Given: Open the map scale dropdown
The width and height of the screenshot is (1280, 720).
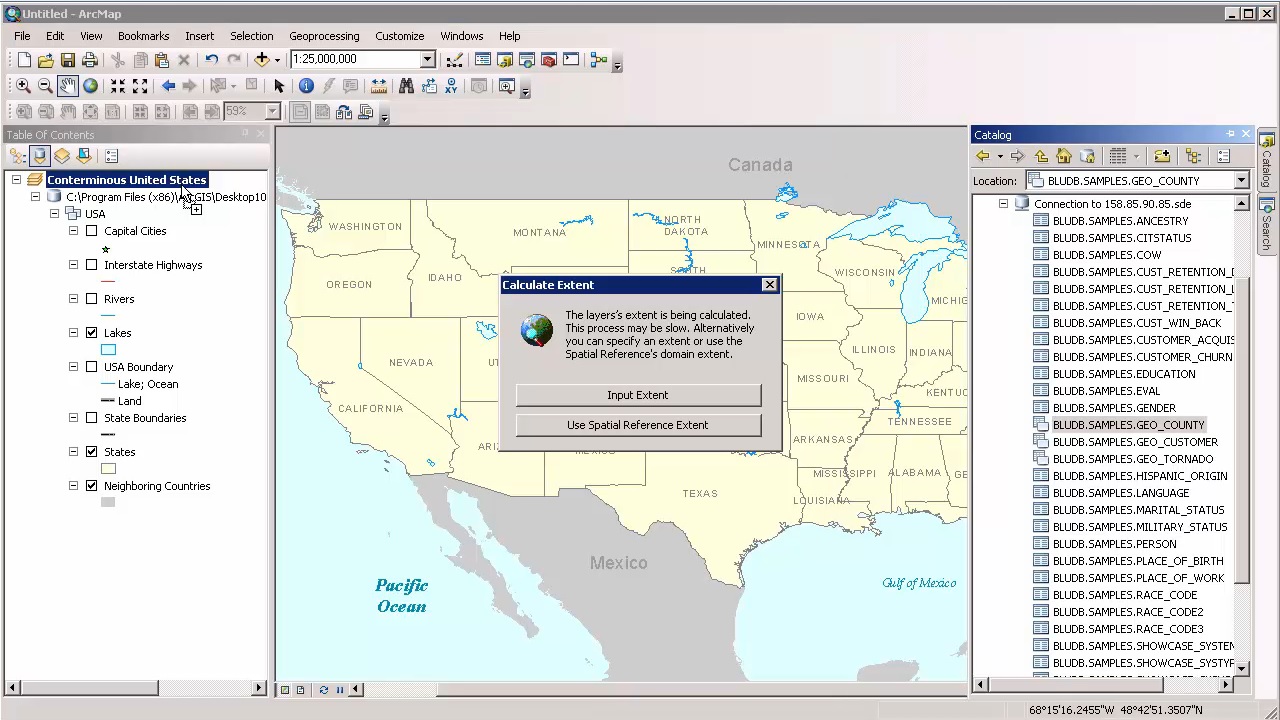Looking at the screenshot, I should [427, 60].
